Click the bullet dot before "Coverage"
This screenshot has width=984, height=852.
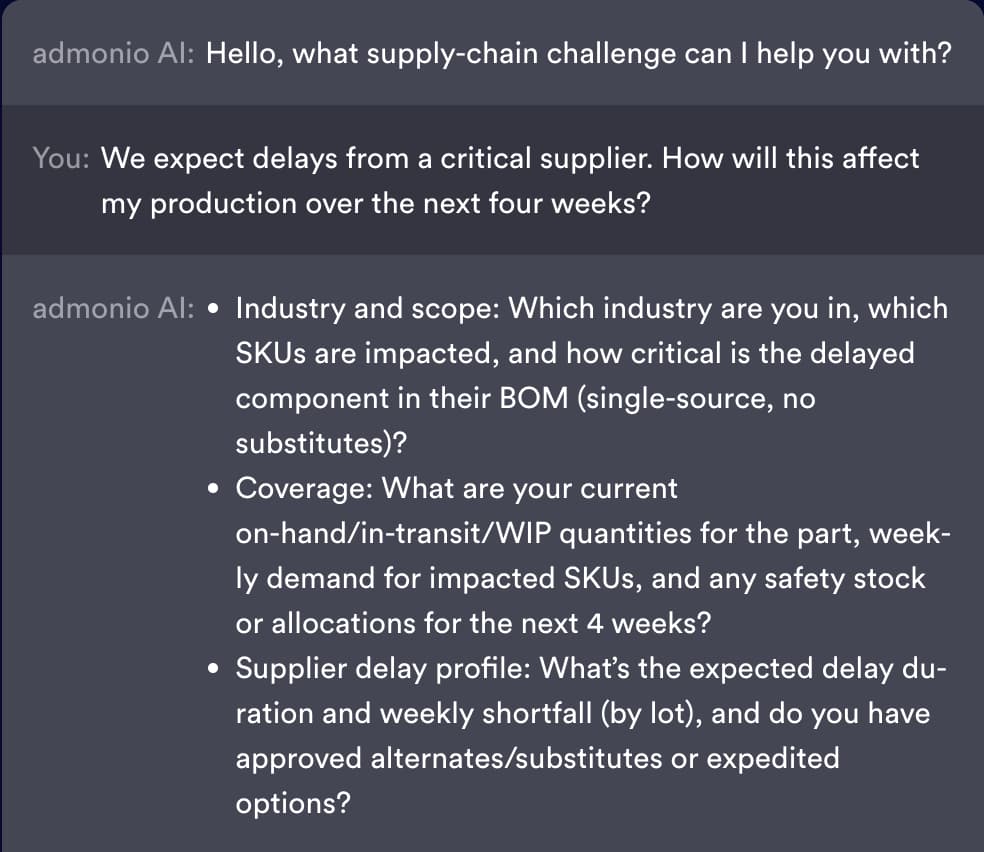pyautogui.click(x=215, y=490)
